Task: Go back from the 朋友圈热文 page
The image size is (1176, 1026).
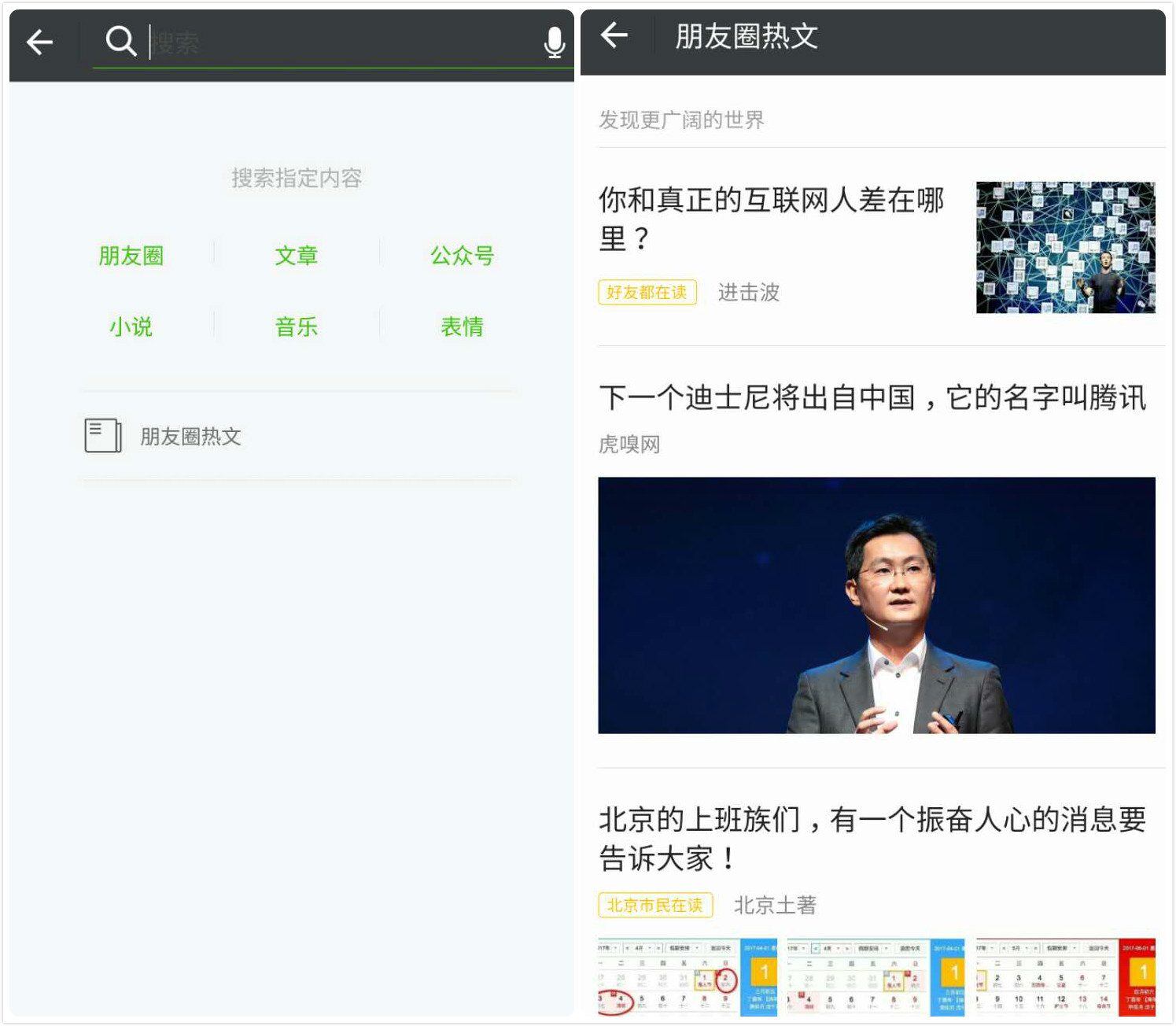Action: pyautogui.click(x=614, y=35)
